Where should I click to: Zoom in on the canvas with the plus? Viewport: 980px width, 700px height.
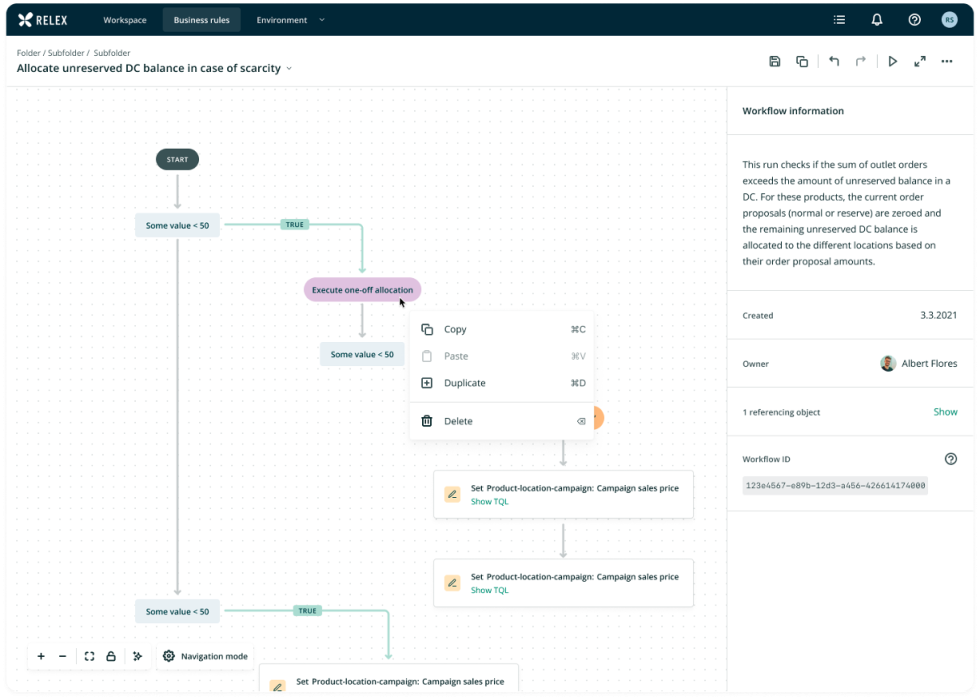(41, 656)
